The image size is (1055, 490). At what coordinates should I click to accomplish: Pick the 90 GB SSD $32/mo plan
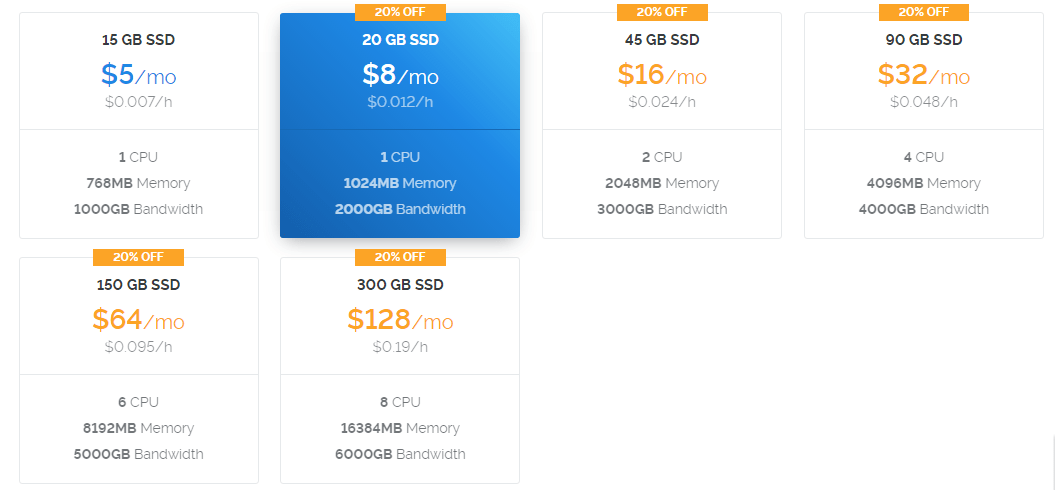[x=924, y=125]
